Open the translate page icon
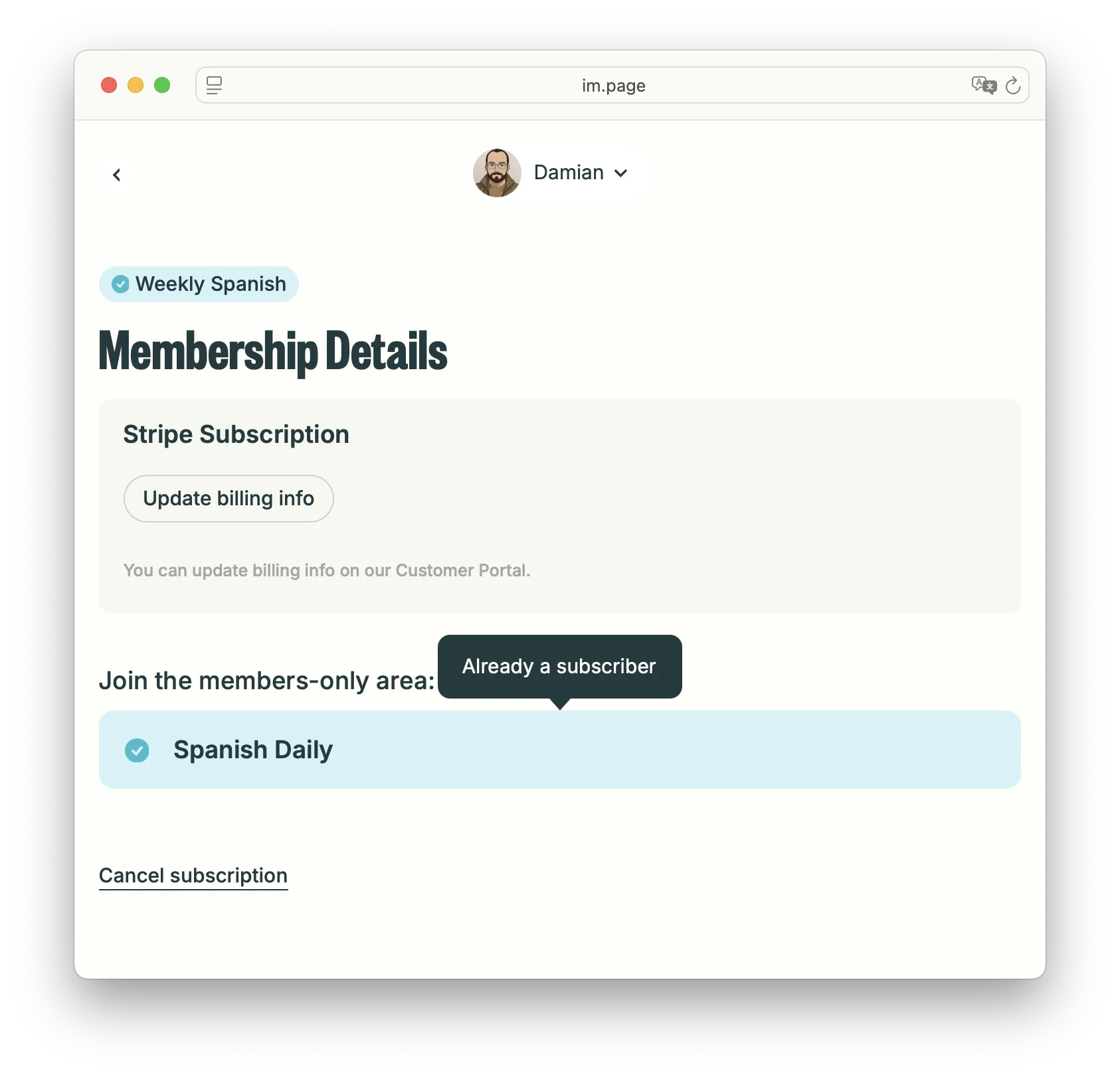The image size is (1120, 1077). click(x=984, y=85)
